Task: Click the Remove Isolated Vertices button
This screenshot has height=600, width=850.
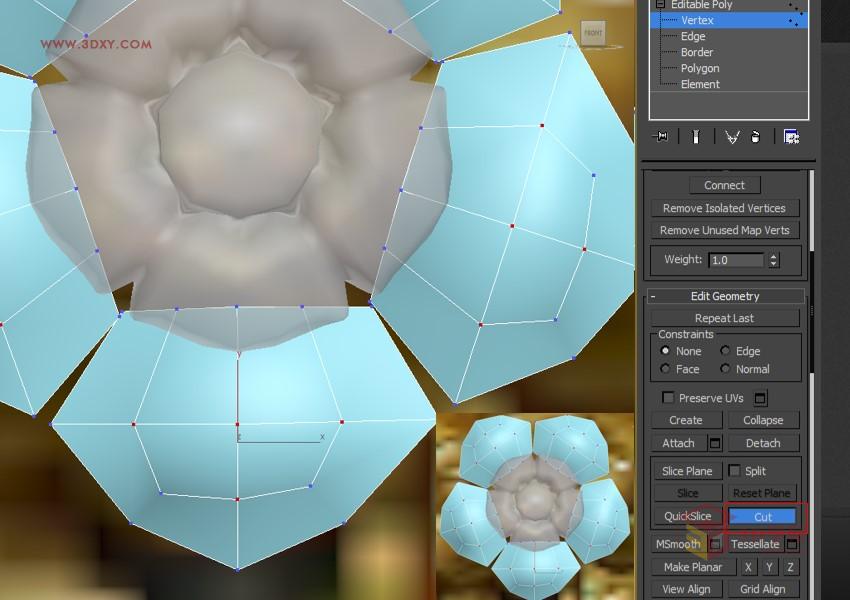Action: pyautogui.click(x=725, y=208)
